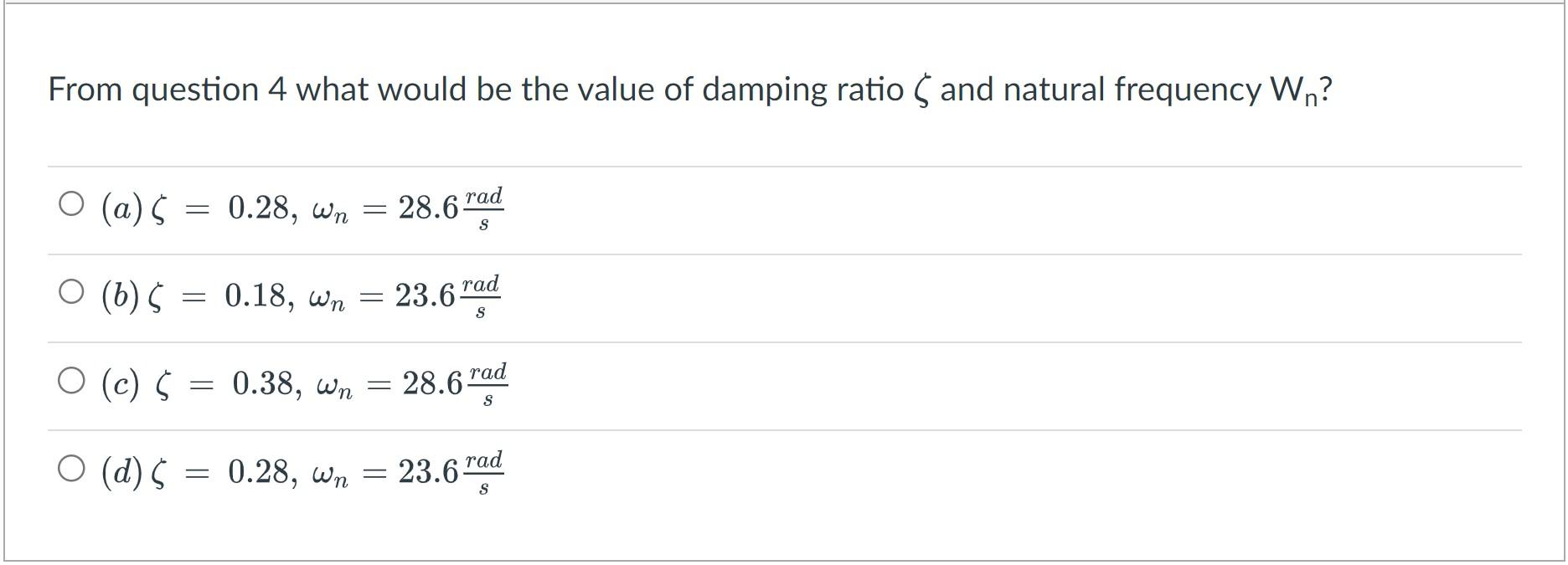Select radio button for answer (b)

click(71, 291)
